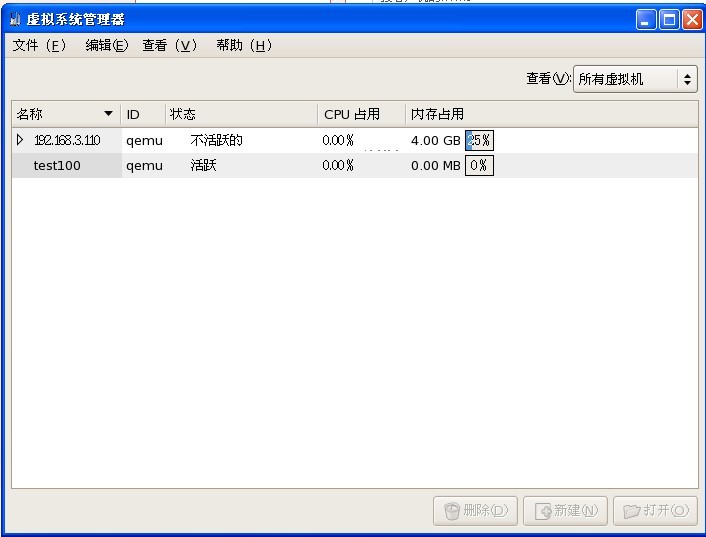
Task: Close the 虚拟系统管理器 window
Action: click(x=692, y=20)
